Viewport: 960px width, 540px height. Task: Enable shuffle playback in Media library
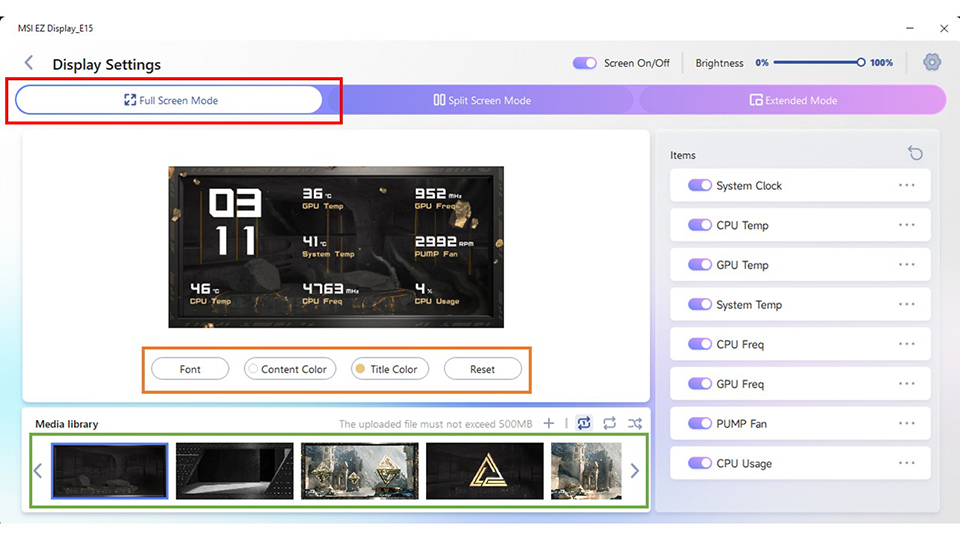click(x=635, y=423)
